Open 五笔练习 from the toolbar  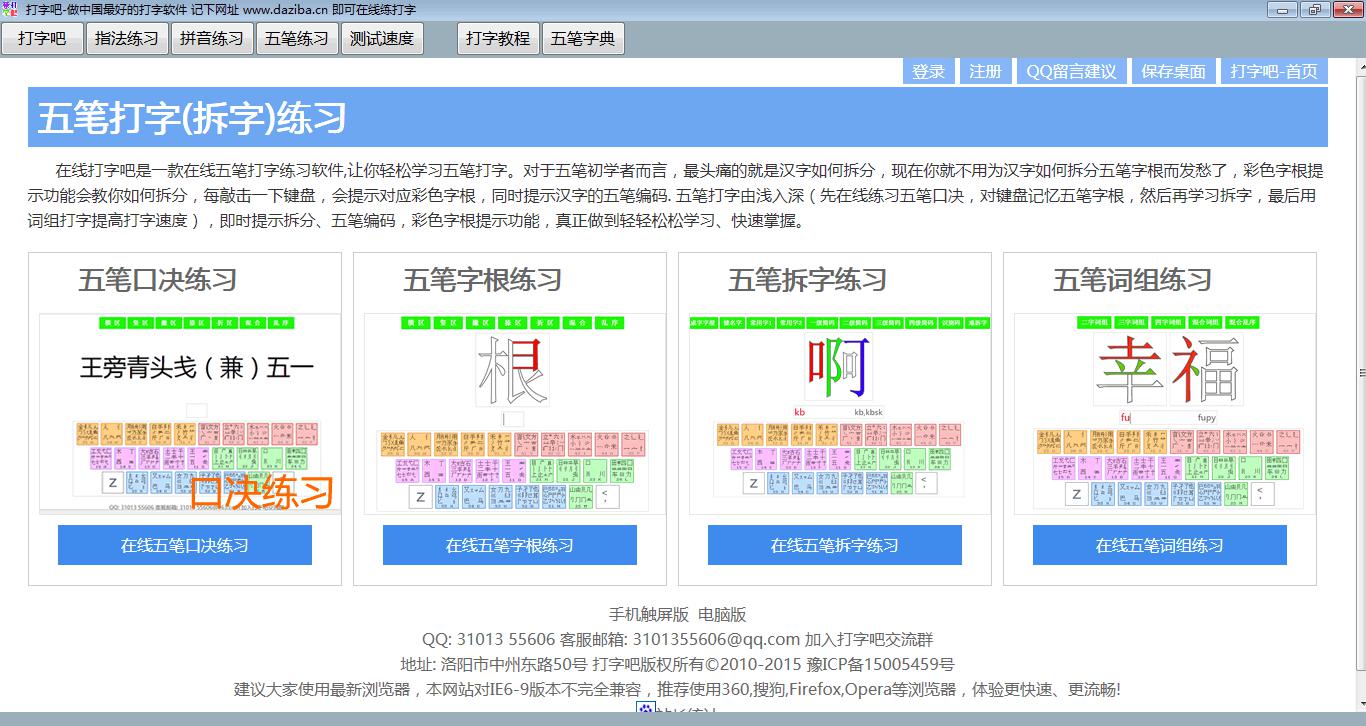[297, 39]
